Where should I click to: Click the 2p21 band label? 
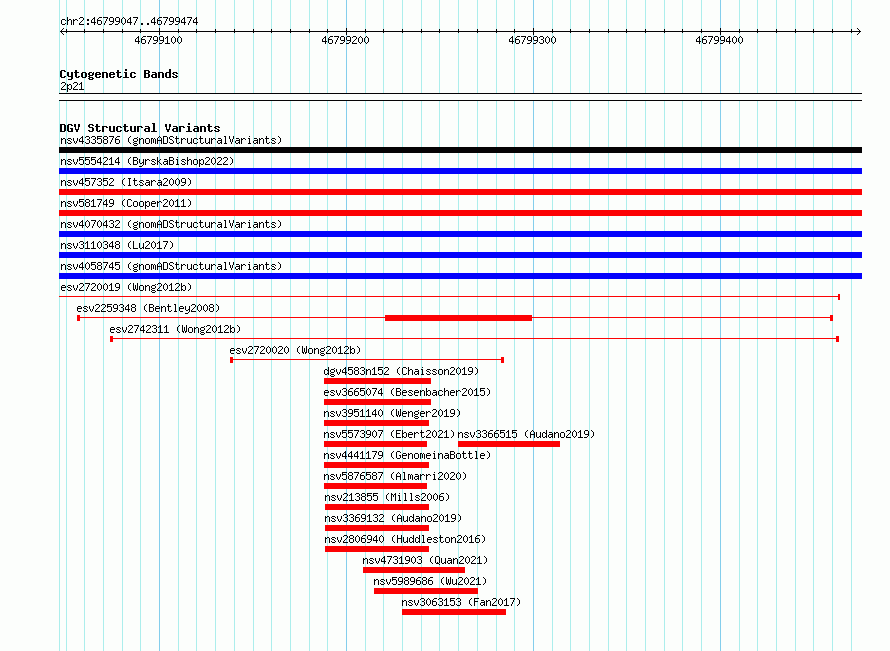(72, 86)
